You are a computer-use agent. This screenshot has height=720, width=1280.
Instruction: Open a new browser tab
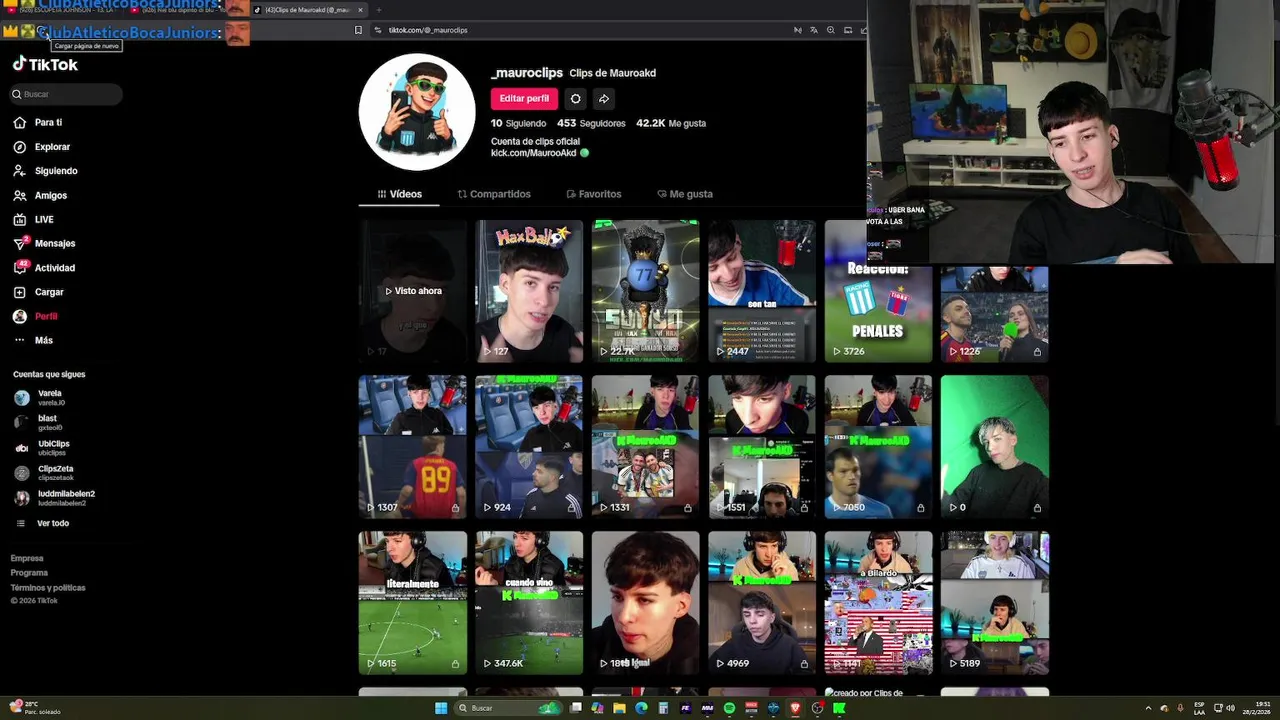click(x=379, y=10)
